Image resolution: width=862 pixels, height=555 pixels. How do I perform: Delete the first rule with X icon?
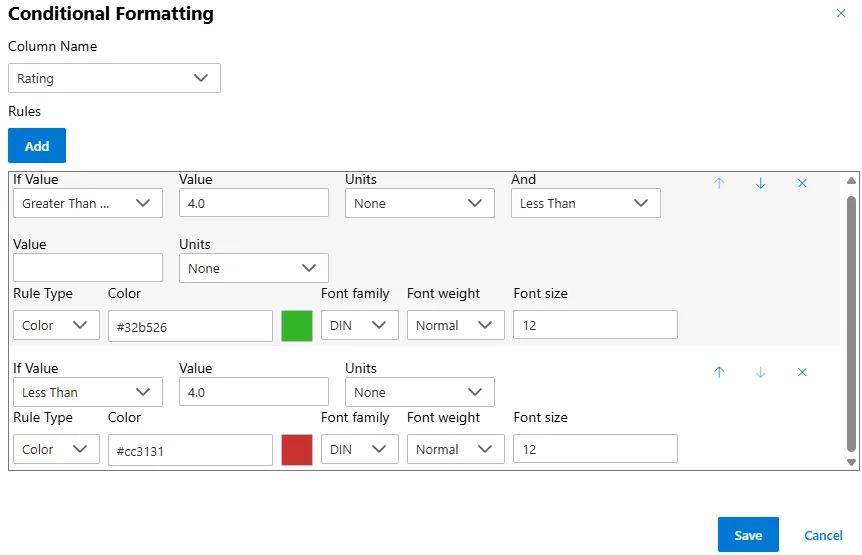pos(802,184)
